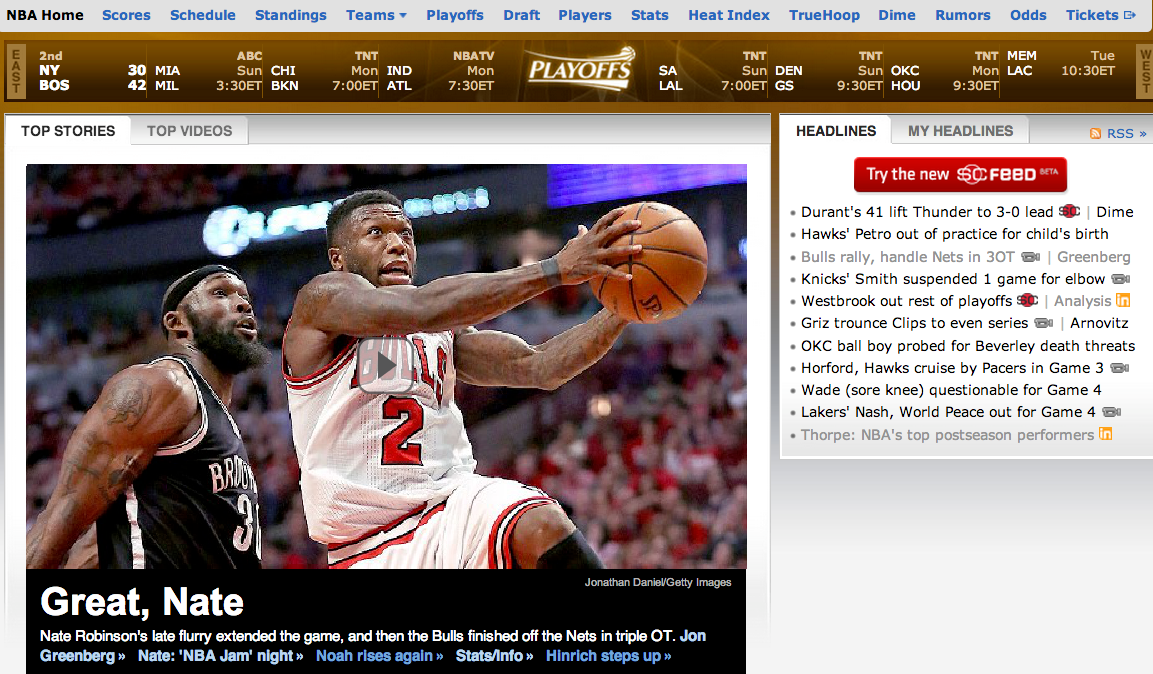Go to NBA Home

coord(45,15)
